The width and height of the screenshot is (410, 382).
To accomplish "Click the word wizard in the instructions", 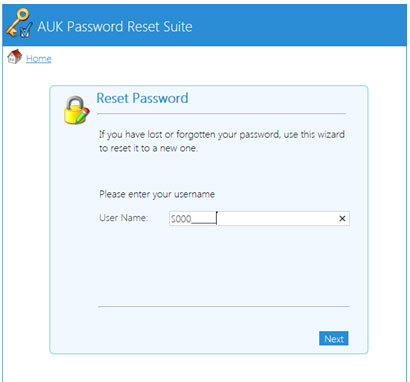I will [x=329, y=135].
